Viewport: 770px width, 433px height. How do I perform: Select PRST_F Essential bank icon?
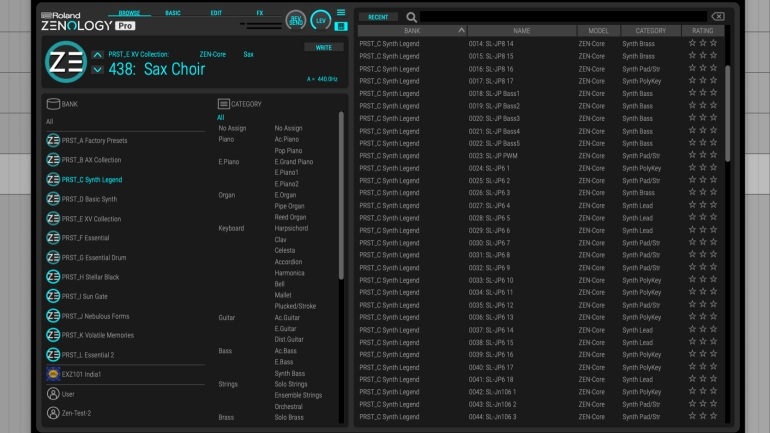pos(53,238)
